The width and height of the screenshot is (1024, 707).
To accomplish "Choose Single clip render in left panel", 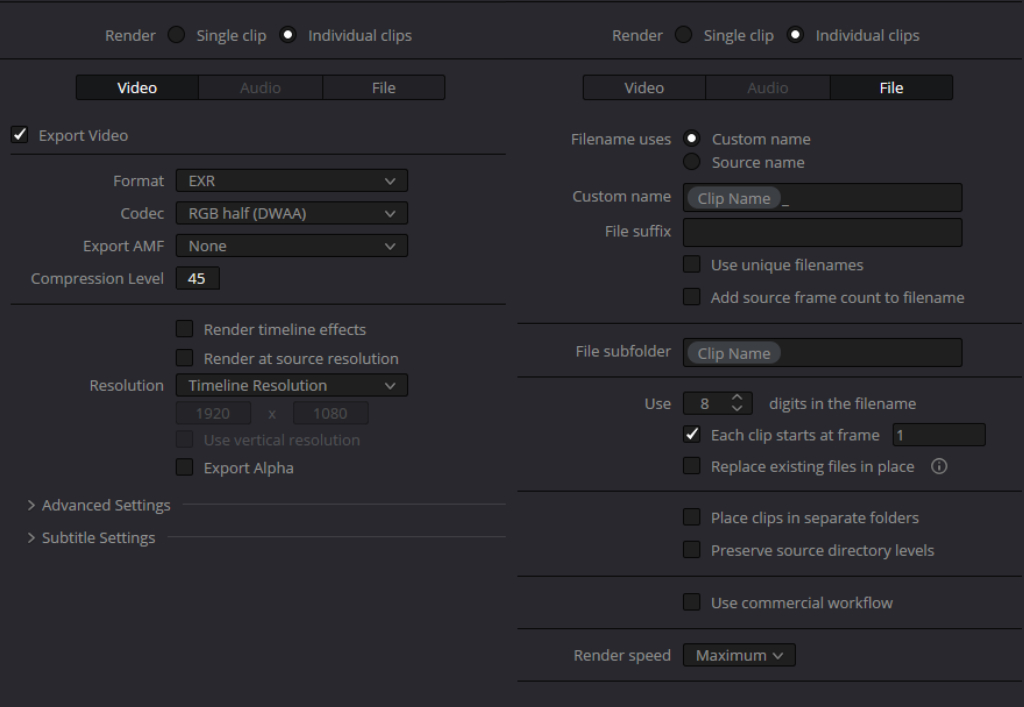I will pyautogui.click(x=177, y=35).
